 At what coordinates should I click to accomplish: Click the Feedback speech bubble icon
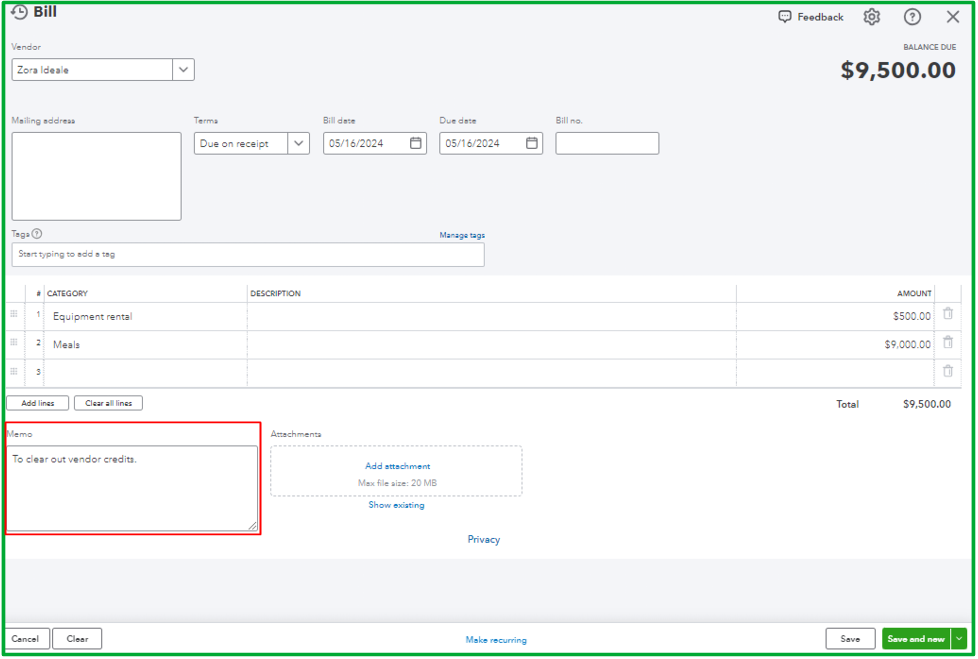click(785, 17)
